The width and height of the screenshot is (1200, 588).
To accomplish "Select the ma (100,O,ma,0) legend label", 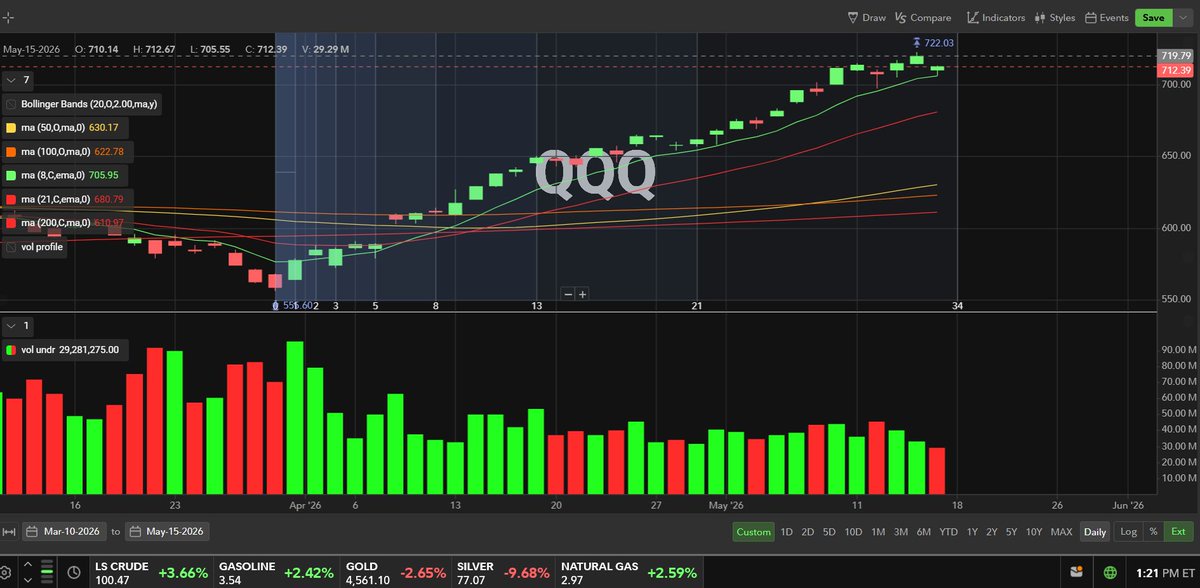I will point(55,151).
